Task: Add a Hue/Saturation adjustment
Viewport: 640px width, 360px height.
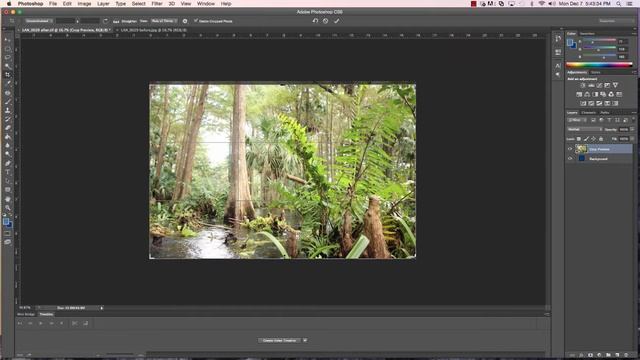Action: pos(579,94)
